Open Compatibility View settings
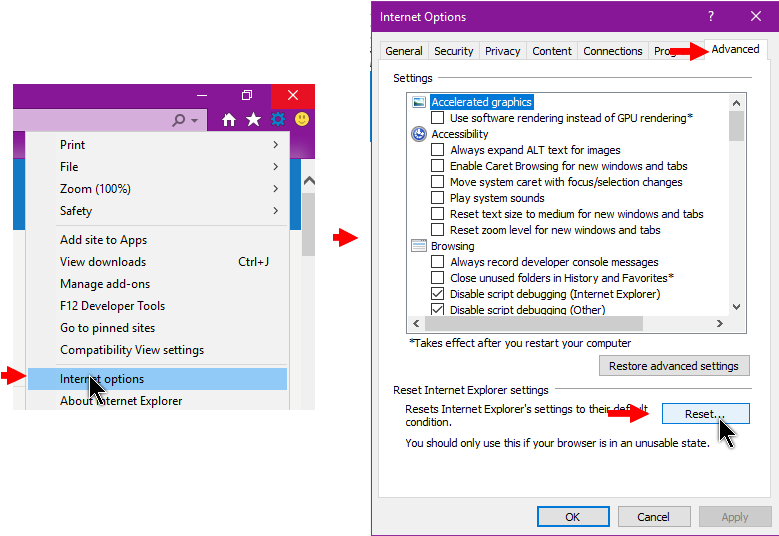This screenshot has width=779, height=536. (157, 350)
